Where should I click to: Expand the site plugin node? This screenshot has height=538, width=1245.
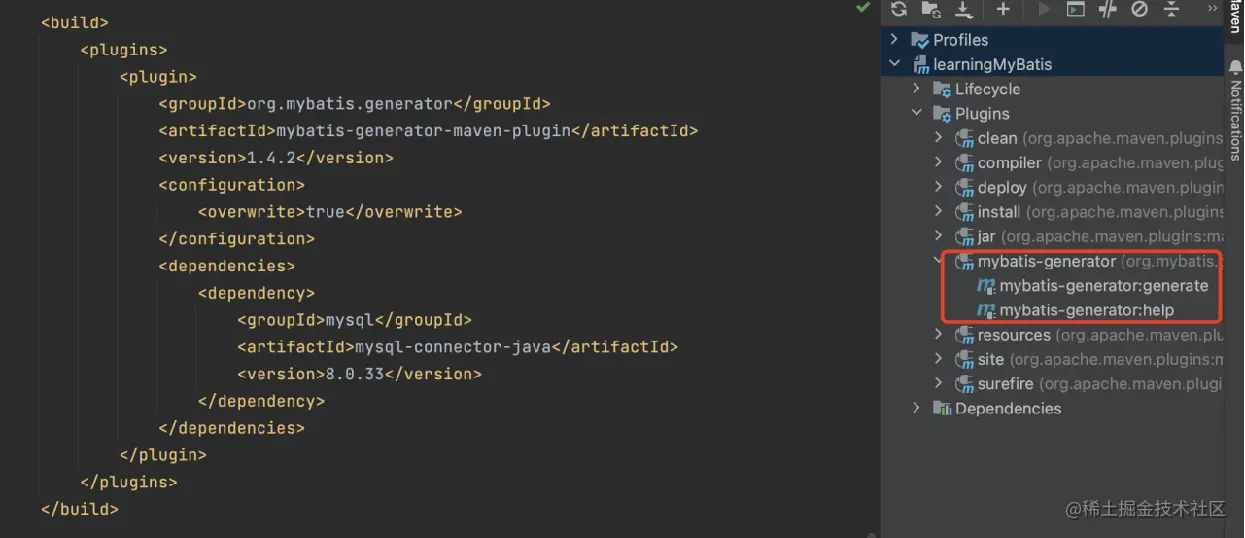tap(938, 359)
